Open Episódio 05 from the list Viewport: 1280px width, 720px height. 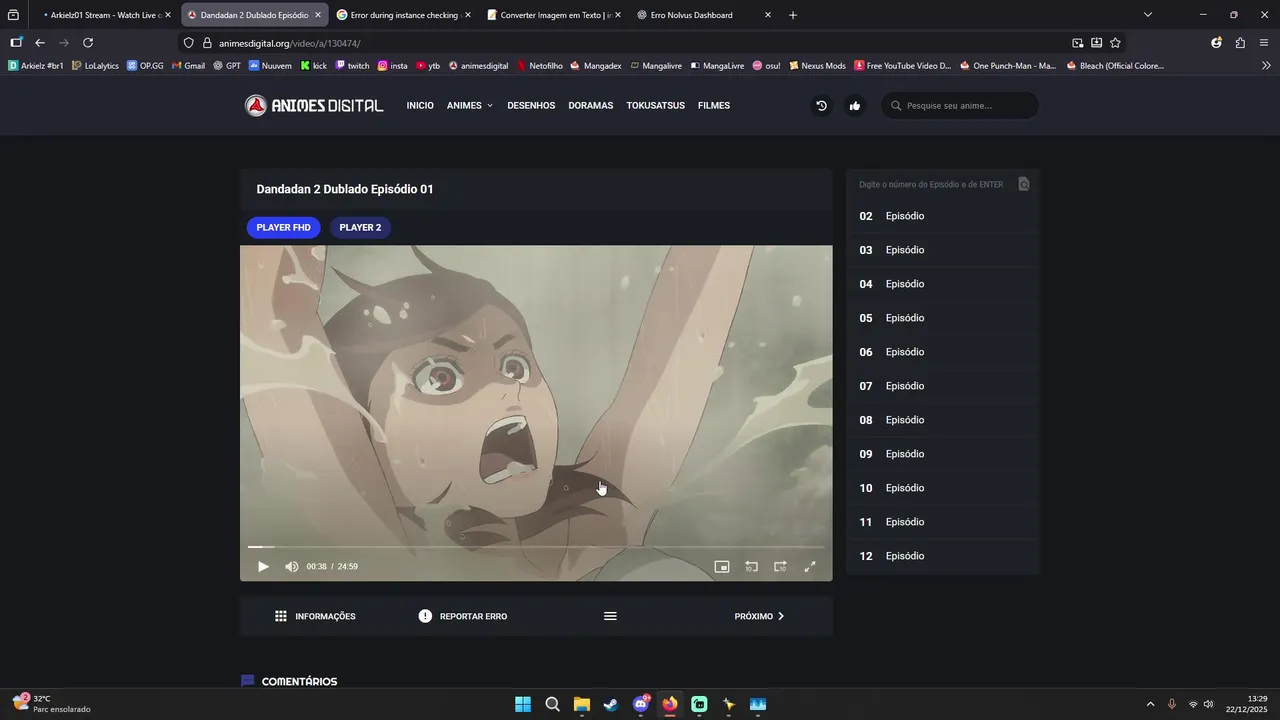[943, 318]
